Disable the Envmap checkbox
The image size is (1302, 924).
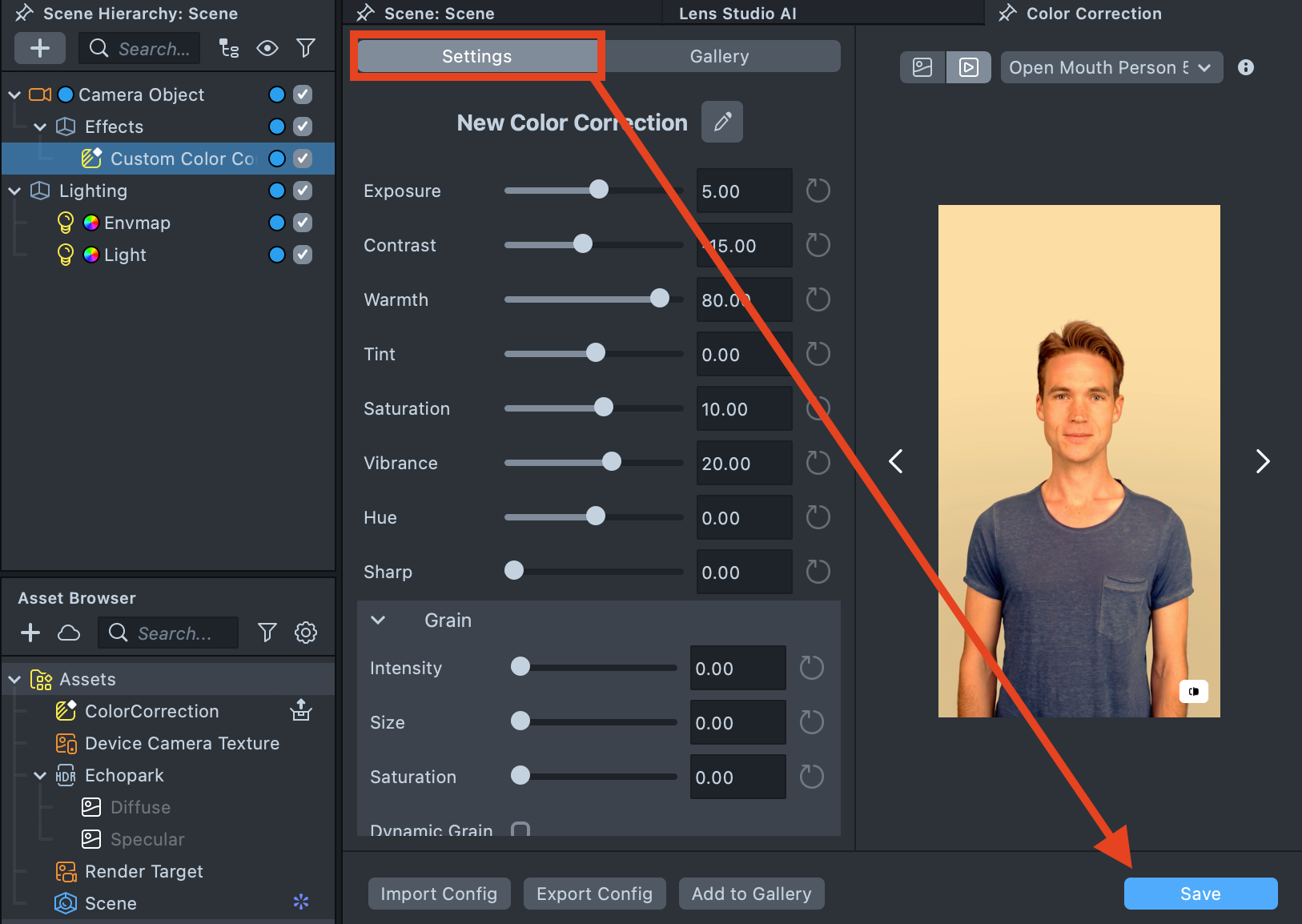click(303, 223)
